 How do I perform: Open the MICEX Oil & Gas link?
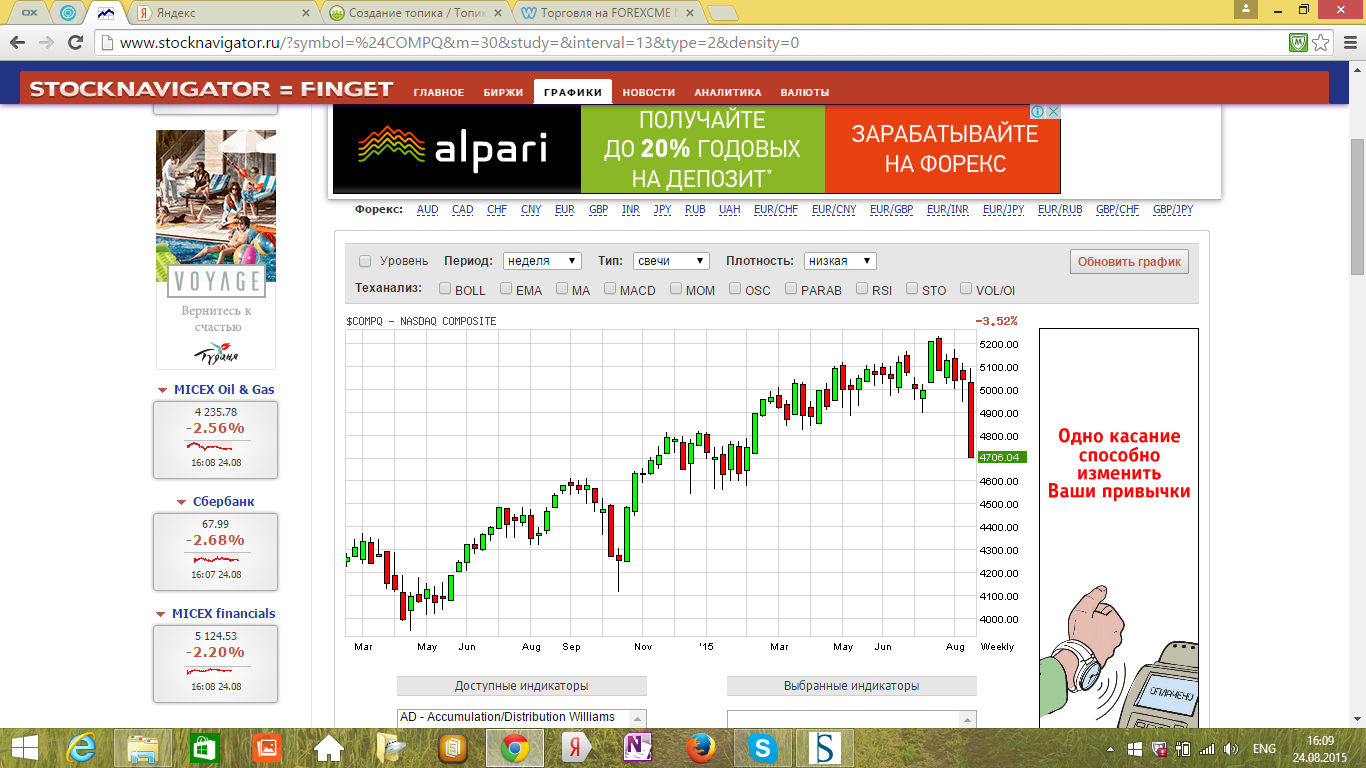(x=224, y=390)
